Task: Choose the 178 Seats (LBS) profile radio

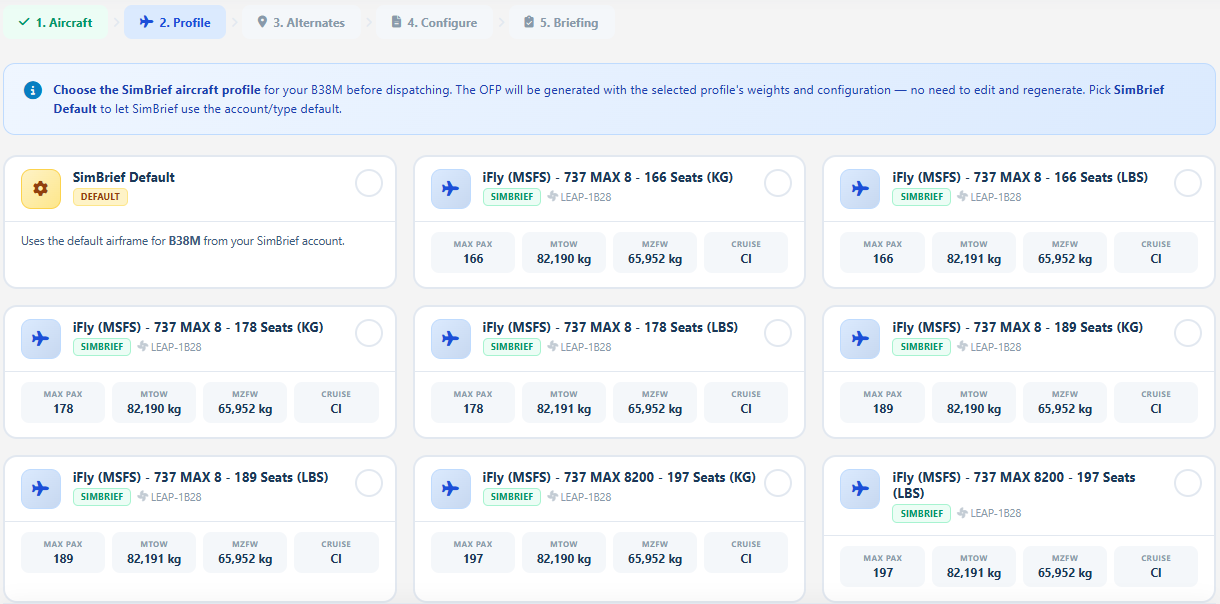Action: (x=778, y=333)
